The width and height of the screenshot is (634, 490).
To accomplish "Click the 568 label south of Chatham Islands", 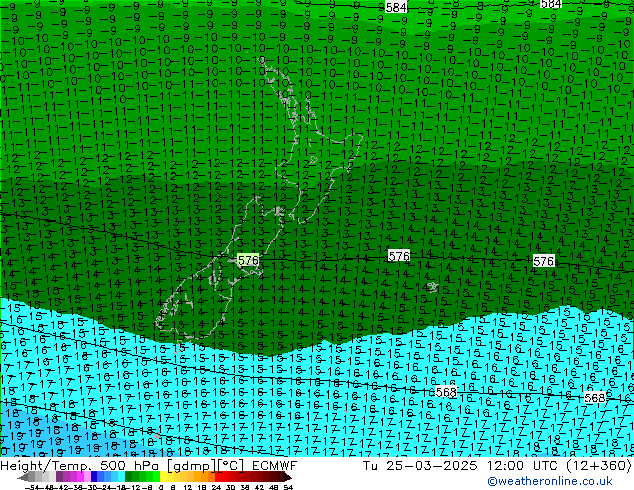I will 446,392.
